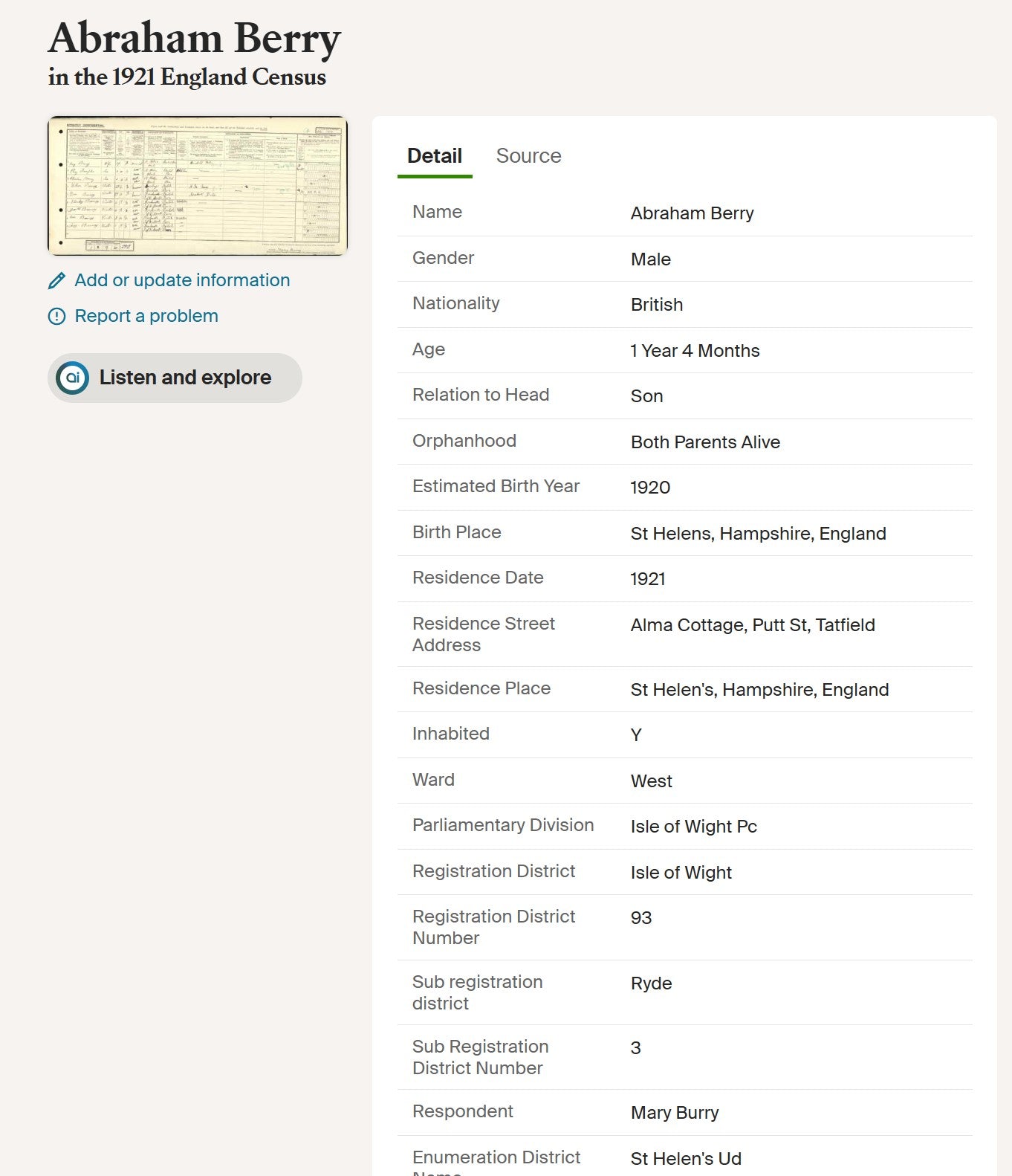The height and width of the screenshot is (1176, 1012).
Task: Click the report problem exclamation icon
Action: [56, 316]
